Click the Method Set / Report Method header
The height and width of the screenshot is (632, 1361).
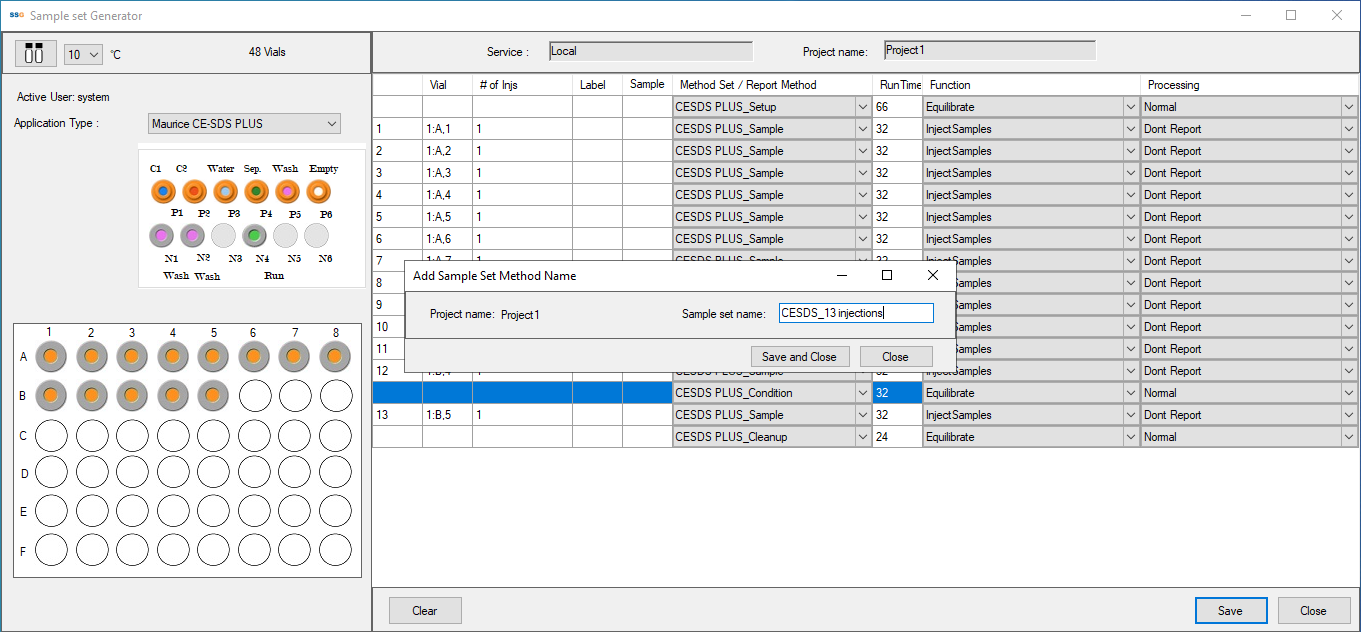pyautogui.click(x=772, y=85)
